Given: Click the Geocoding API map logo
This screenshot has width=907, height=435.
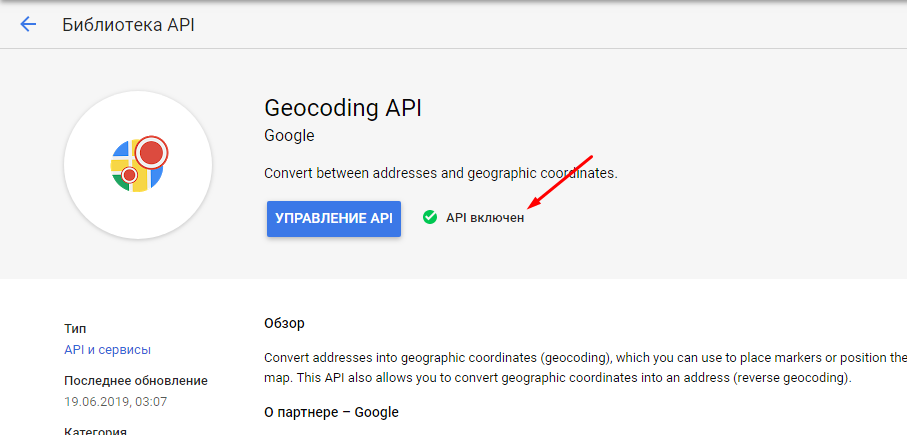Looking at the screenshot, I should click(x=137, y=165).
